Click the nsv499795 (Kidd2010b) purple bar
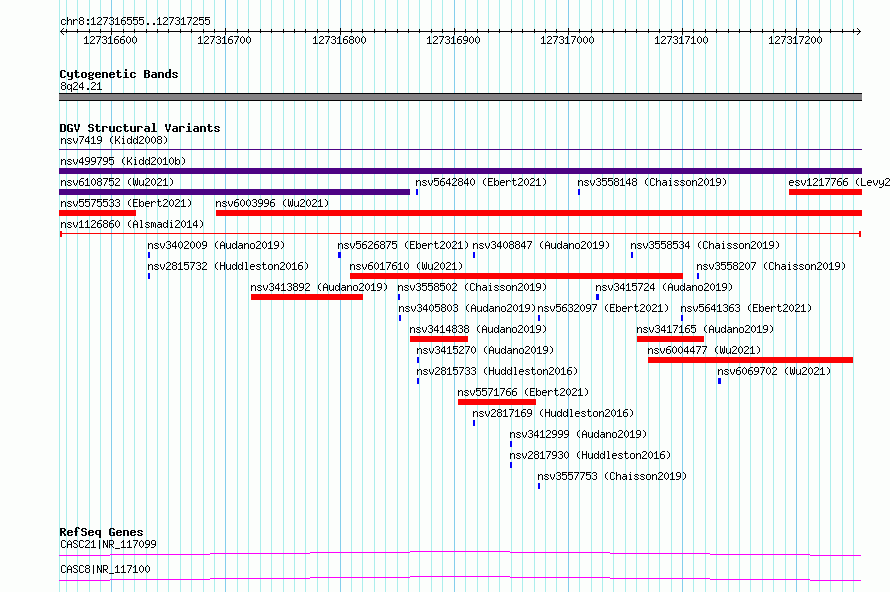 (x=460, y=171)
